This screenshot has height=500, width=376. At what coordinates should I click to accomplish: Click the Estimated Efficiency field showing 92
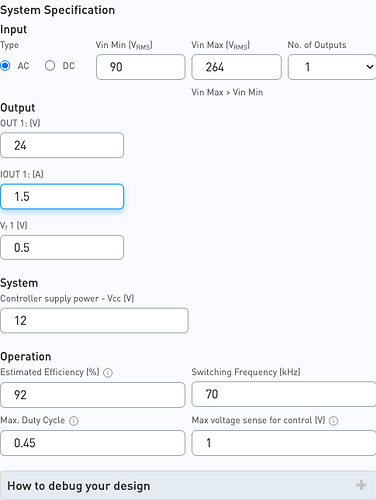pos(93,395)
